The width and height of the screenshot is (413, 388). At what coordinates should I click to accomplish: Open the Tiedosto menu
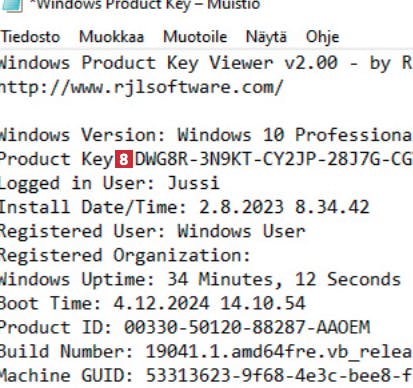[x=30, y=37]
